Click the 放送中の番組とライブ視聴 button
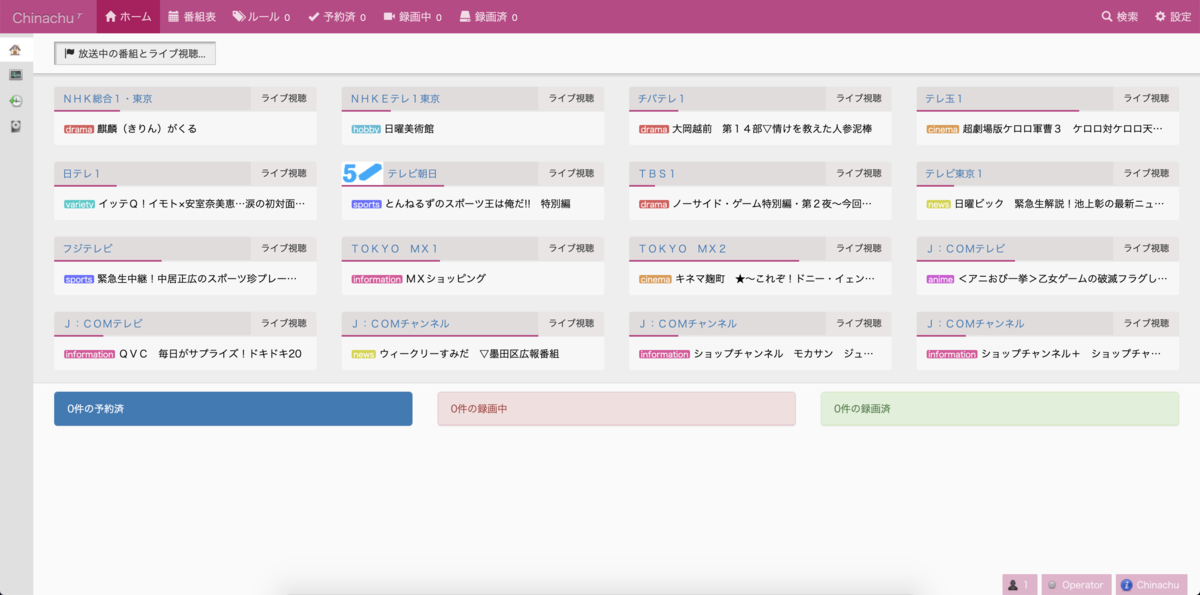1200x595 pixels. [135, 54]
